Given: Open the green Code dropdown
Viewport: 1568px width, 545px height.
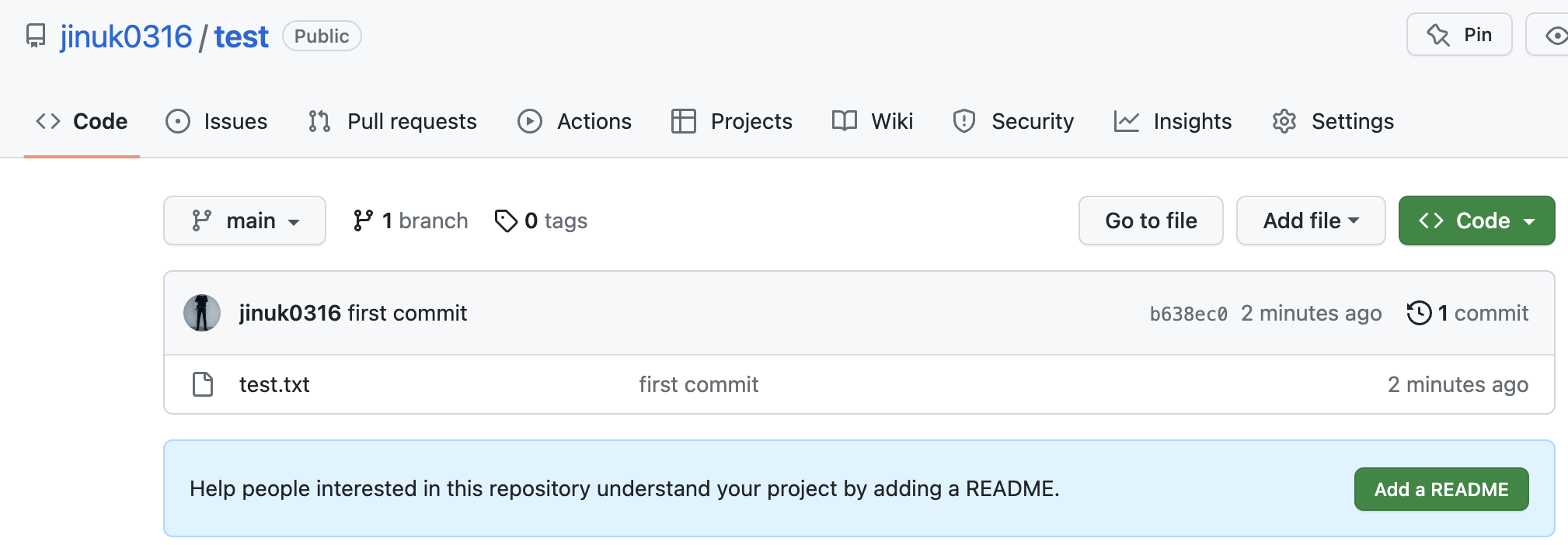Looking at the screenshot, I should pyautogui.click(x=1476, y=221).
